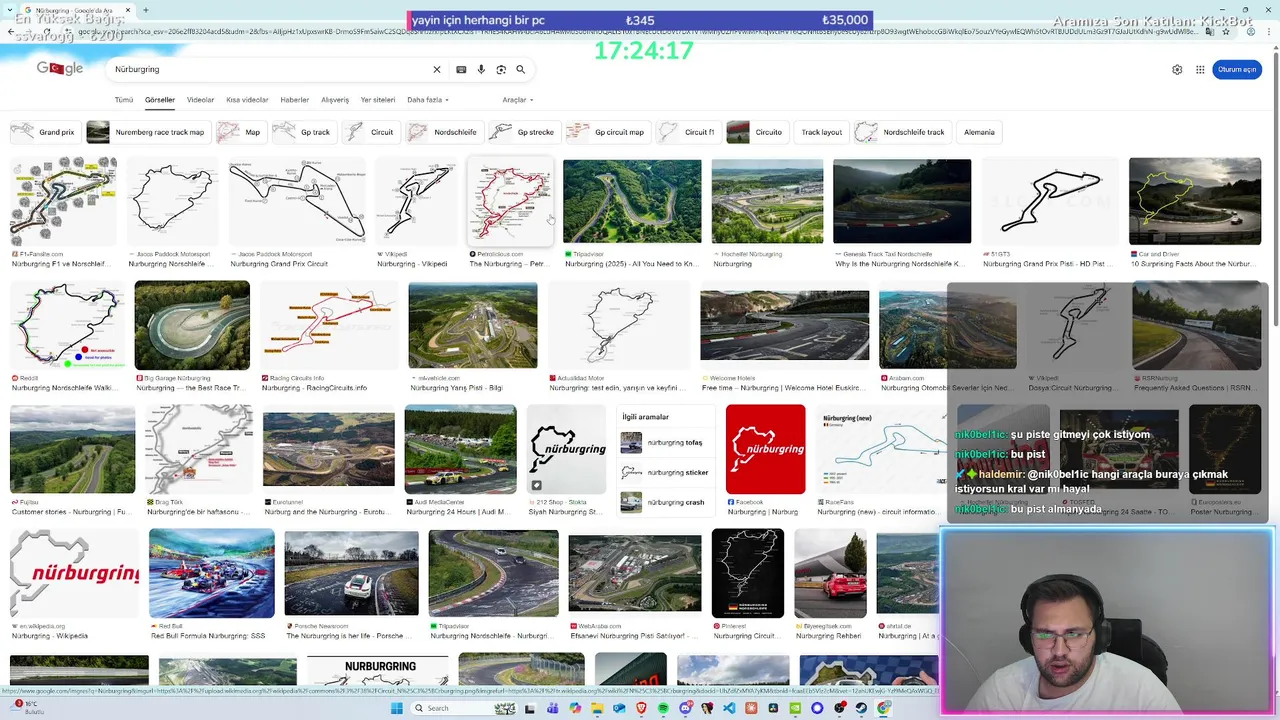Viewport: 1280px width, 720px height.
Task: Open Outlook from the taskbar
Action: click(x=619, y=708)
